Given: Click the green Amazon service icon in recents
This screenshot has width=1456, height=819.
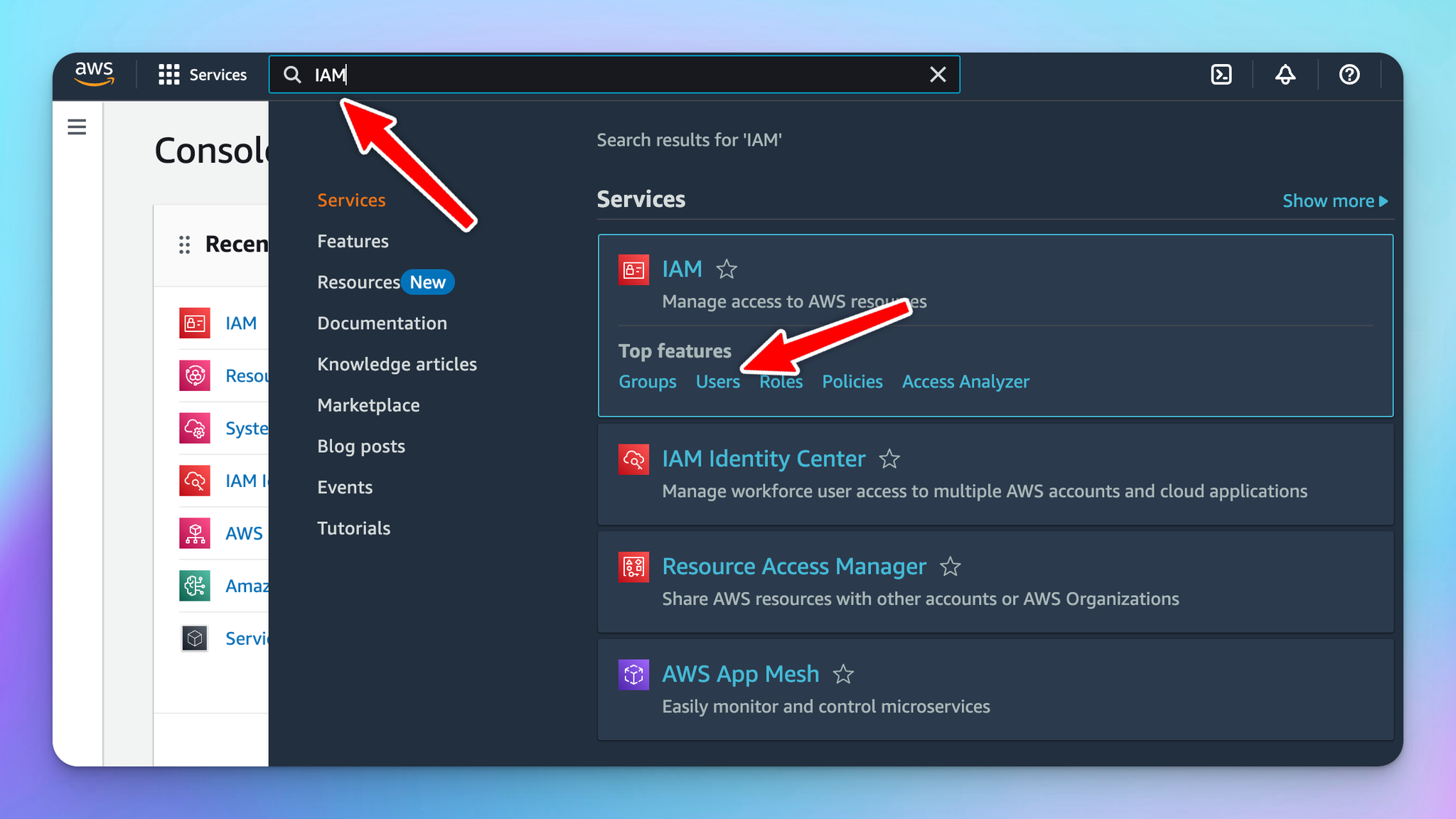Looking at the screenshot, I should coord(195,587).
